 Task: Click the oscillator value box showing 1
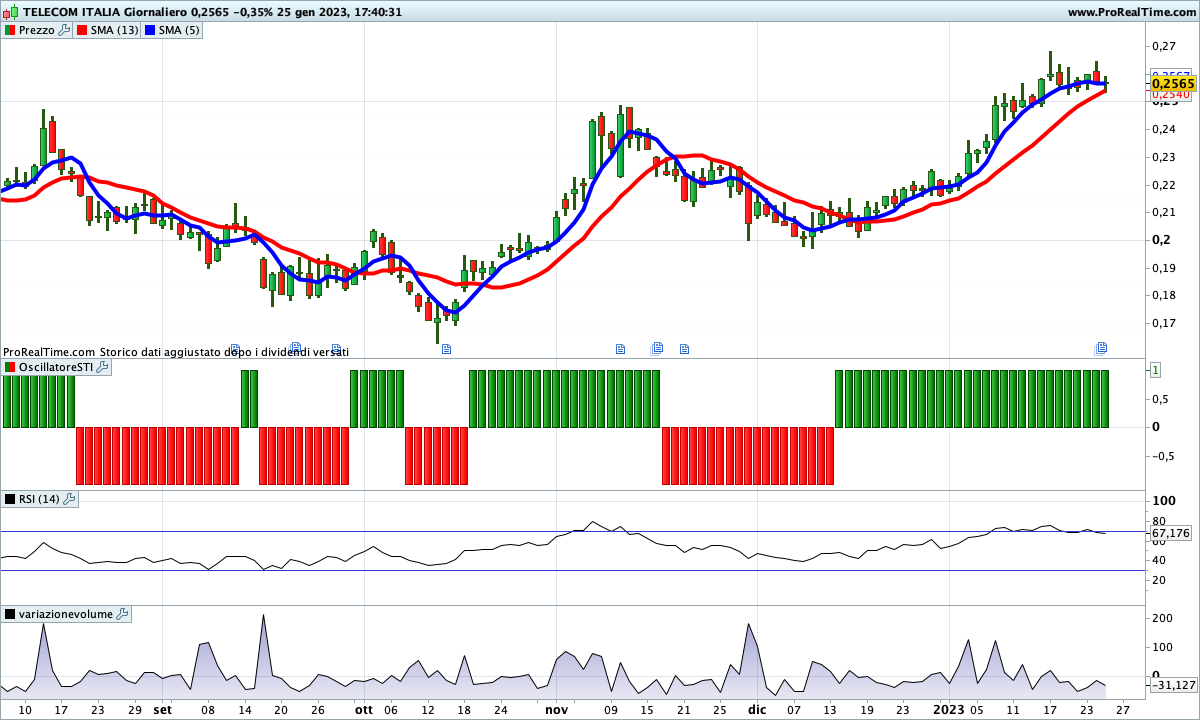coord(1155,370)
